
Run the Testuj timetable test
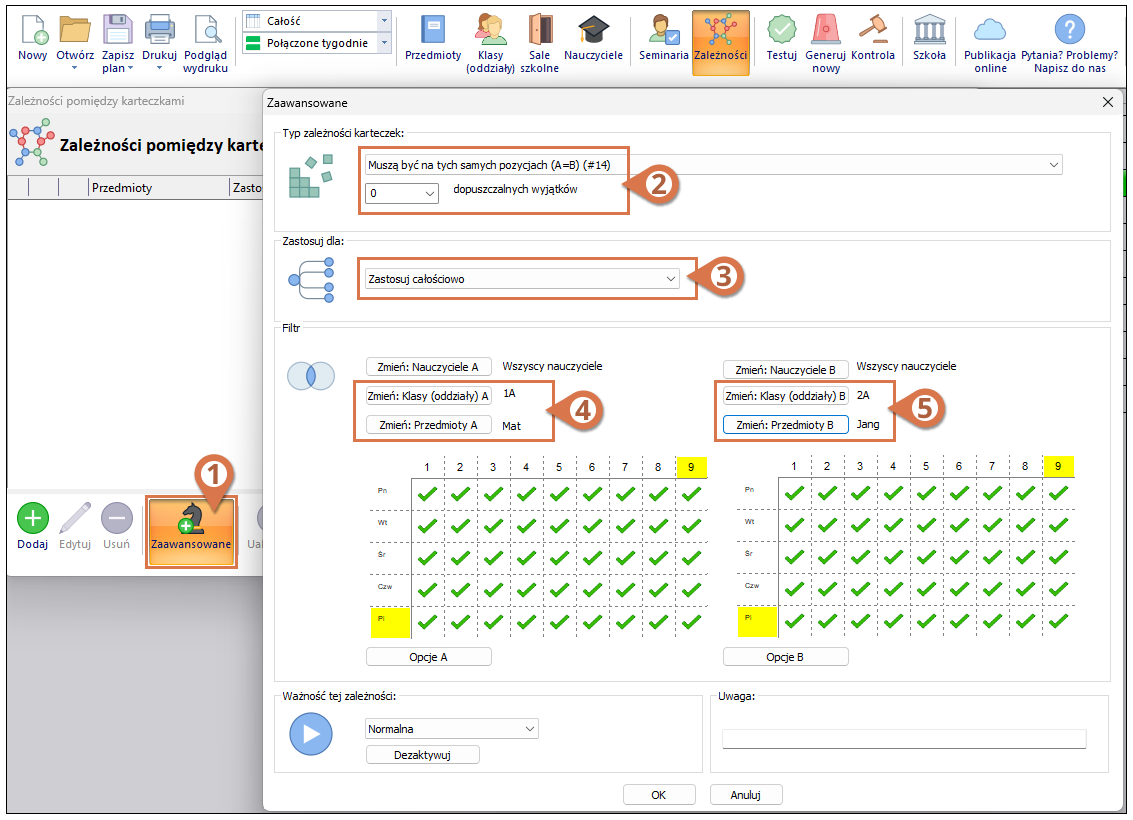tap(782, 38)
